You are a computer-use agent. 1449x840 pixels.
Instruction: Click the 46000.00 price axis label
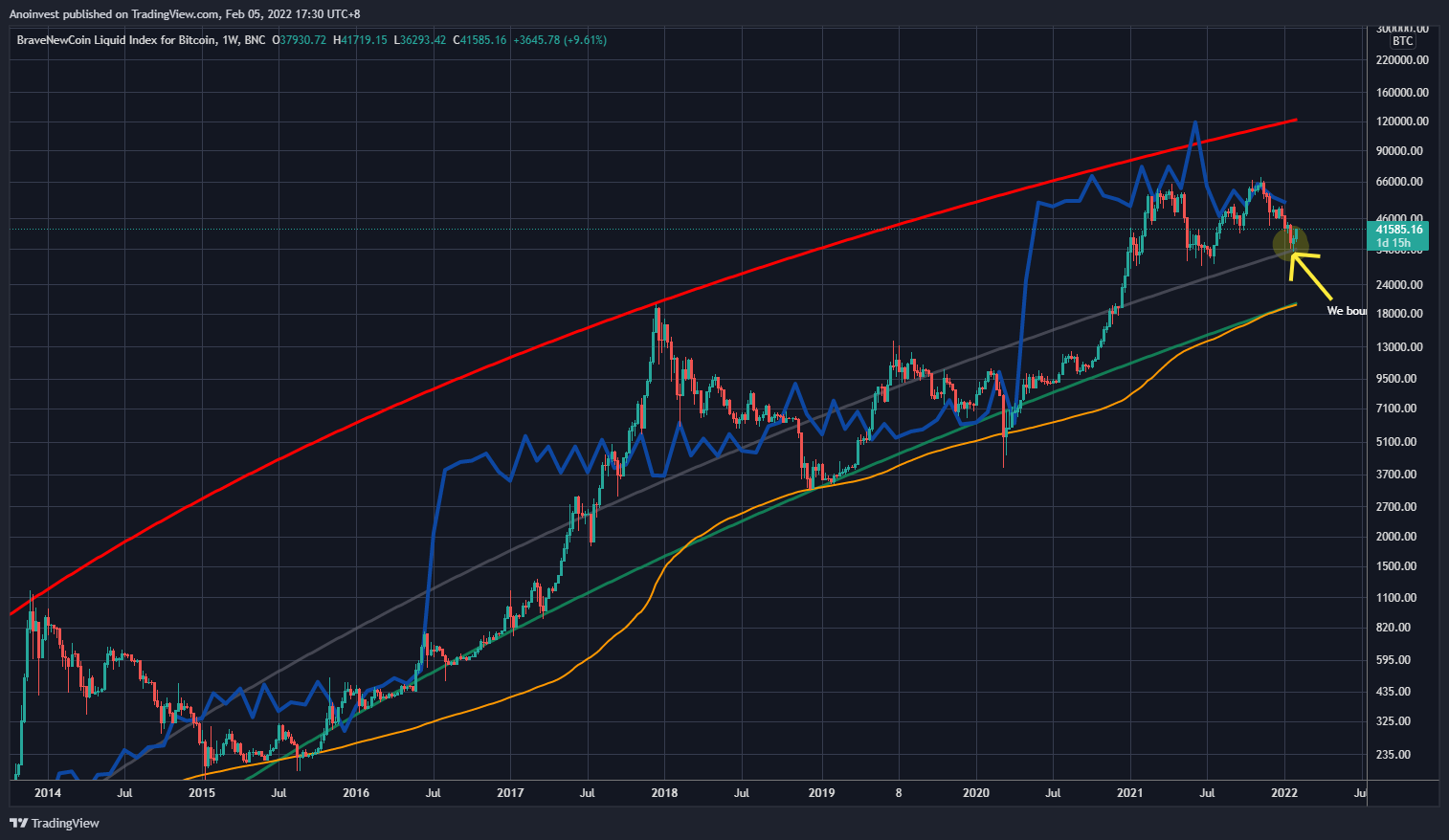1399,217
